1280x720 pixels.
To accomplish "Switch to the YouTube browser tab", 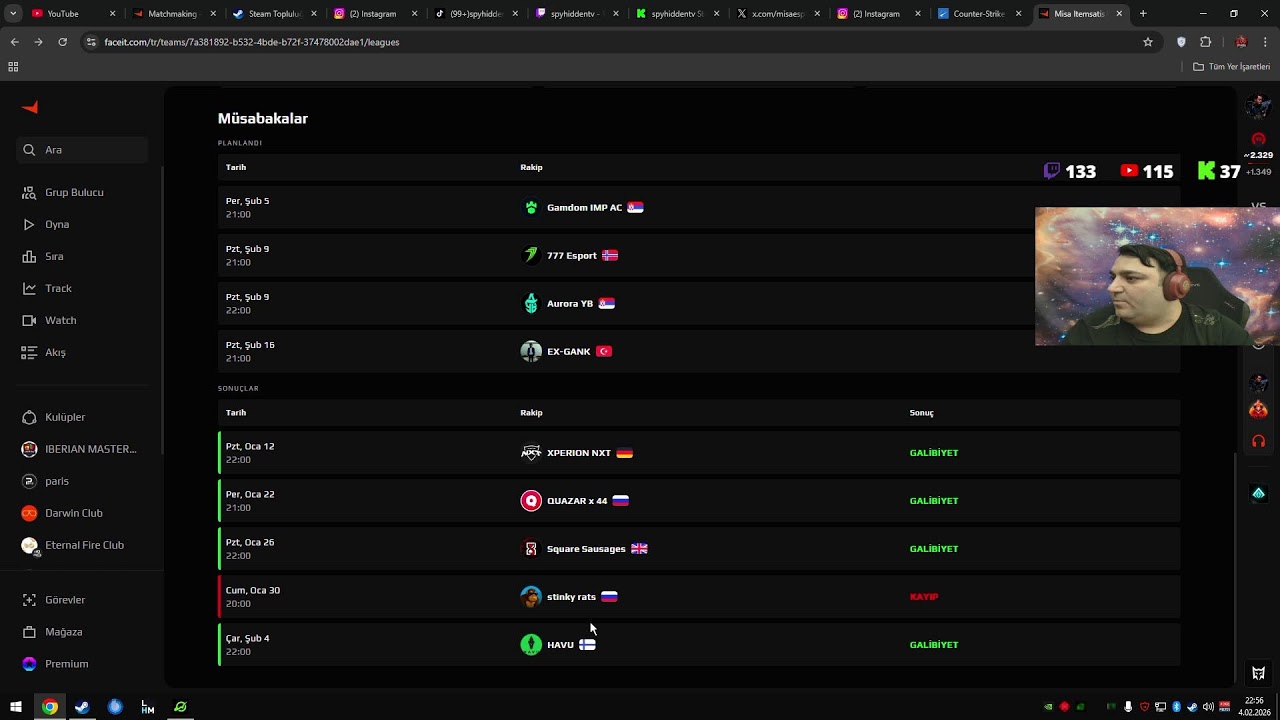I will pos(72,14).
